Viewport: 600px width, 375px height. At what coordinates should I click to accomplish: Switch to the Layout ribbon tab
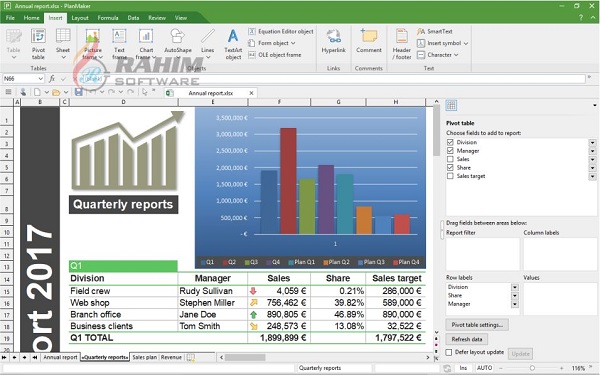click(80, 18)
